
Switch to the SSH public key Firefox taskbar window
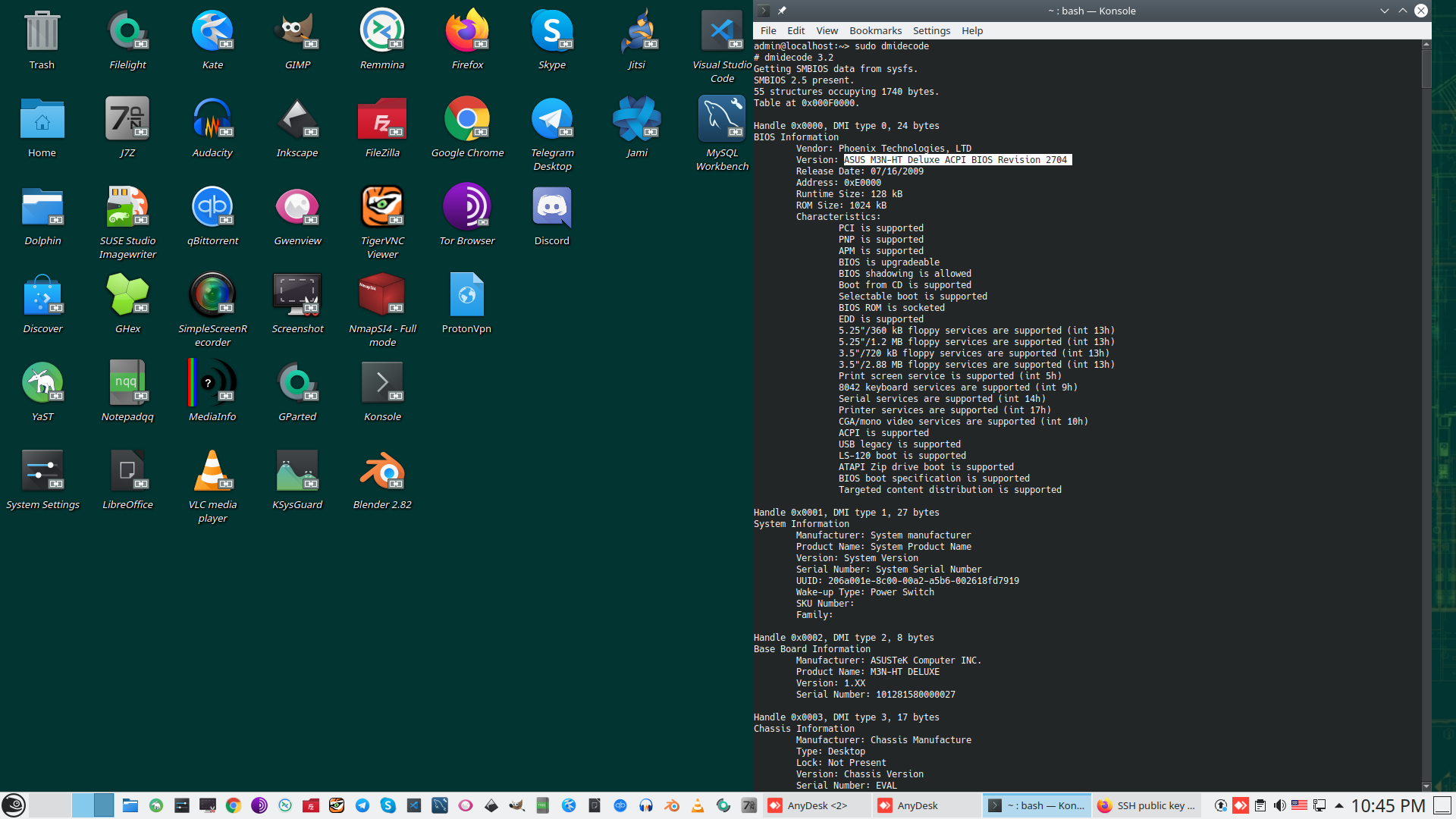pos(1147,805)
